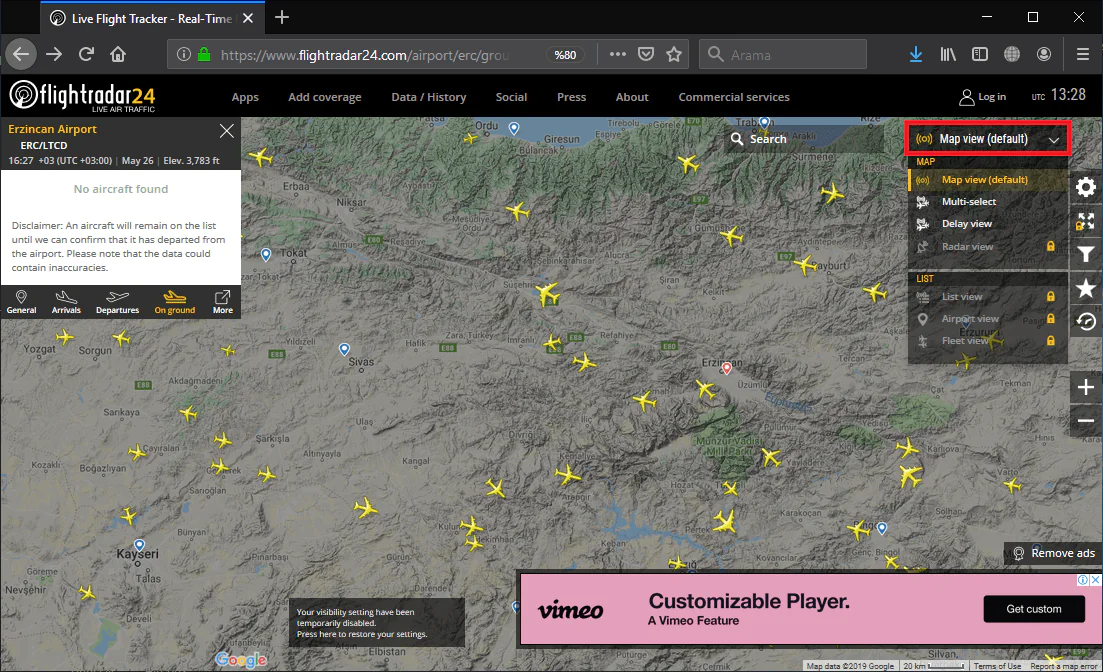Click the red Erzincan airport map pin
This screenshot has width=1103, height=672.
(x=727, y=367)
